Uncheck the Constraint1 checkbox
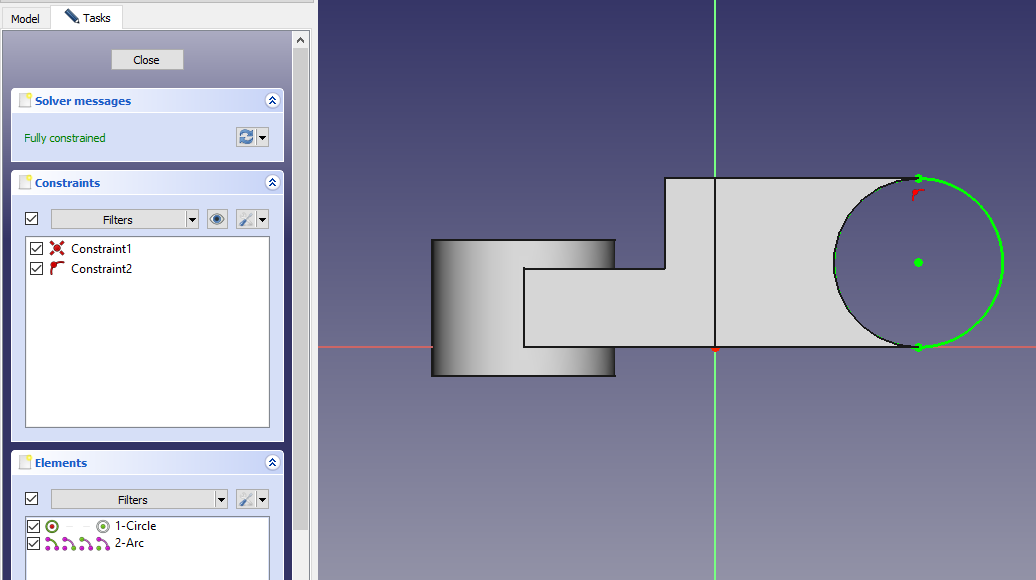The image size is (1036, 580). tap(37, 249)
